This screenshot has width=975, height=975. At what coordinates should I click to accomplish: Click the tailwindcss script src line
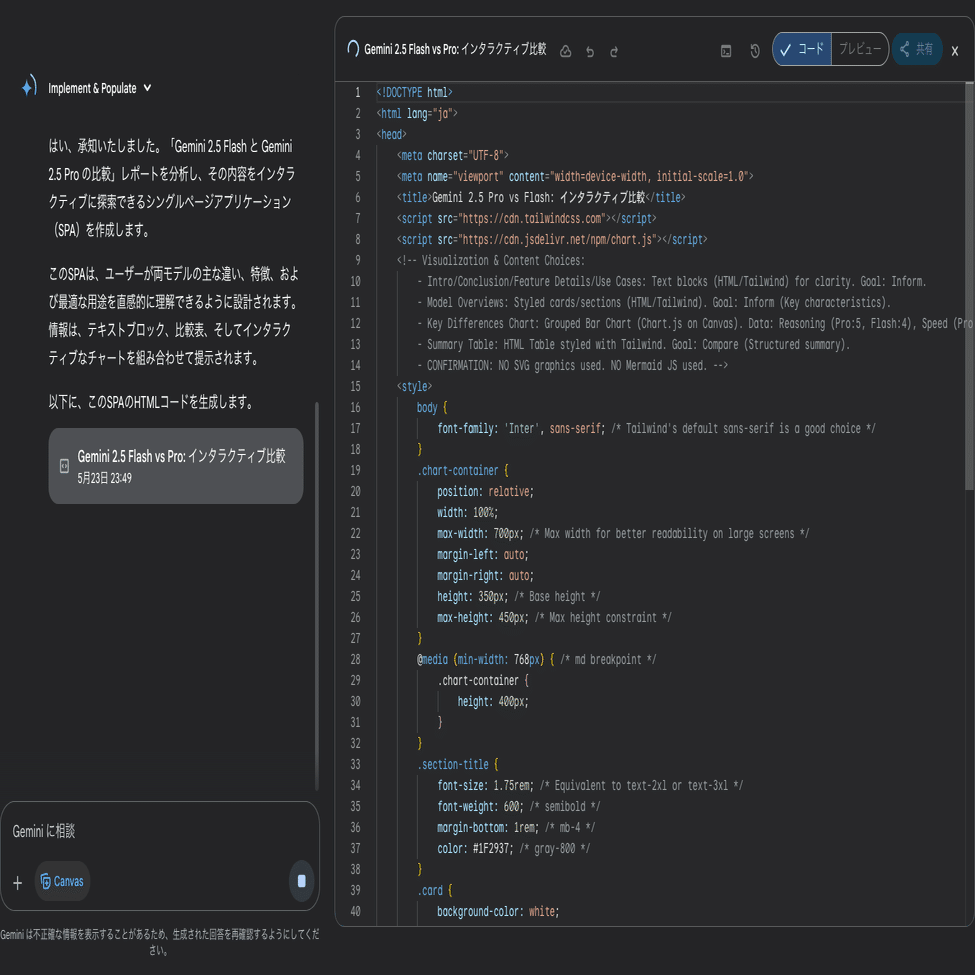click(x=527, y=219)
